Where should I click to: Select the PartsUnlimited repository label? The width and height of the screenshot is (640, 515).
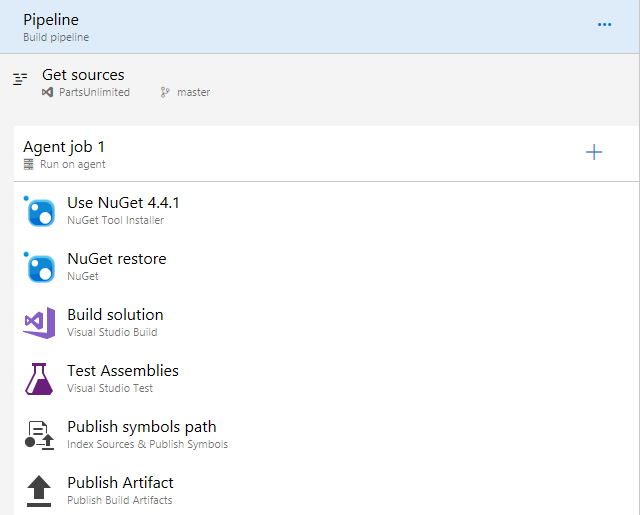(x=94, y=92)
